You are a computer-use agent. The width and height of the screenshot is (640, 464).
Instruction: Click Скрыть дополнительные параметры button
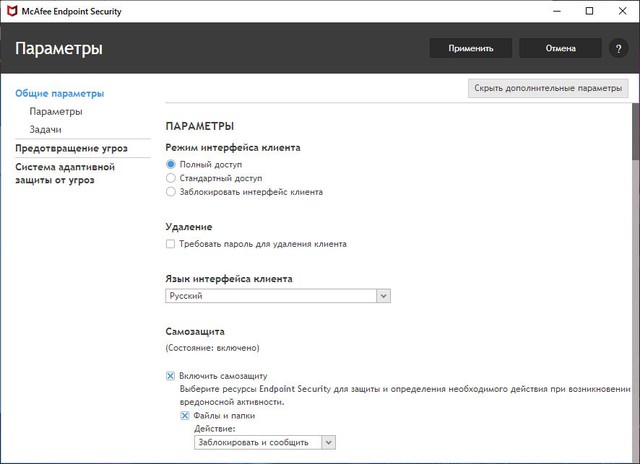pyautogui.click(x=547, y=88)
